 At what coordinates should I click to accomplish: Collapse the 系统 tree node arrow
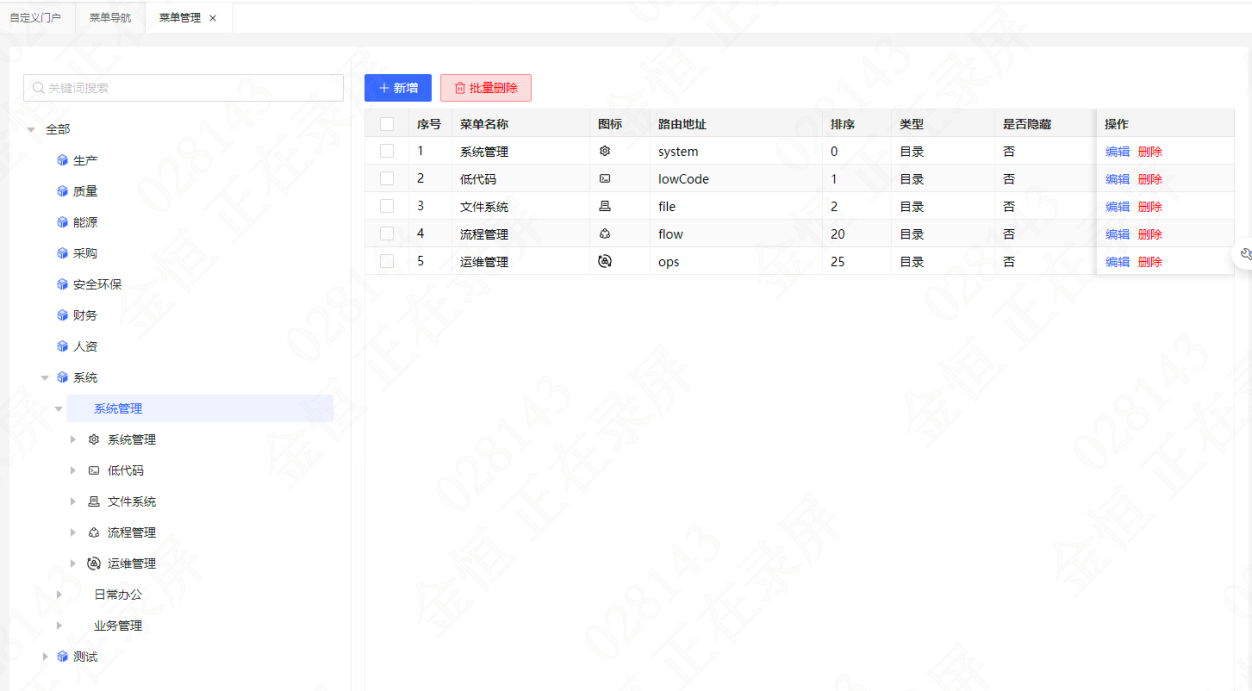coord(45,378)
